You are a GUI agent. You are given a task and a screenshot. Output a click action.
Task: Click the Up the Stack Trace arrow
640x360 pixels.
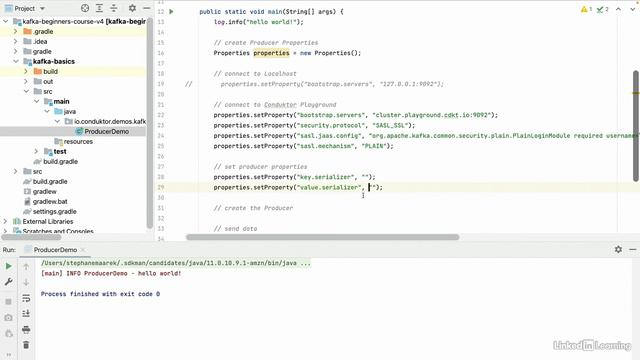coord(26,267)
